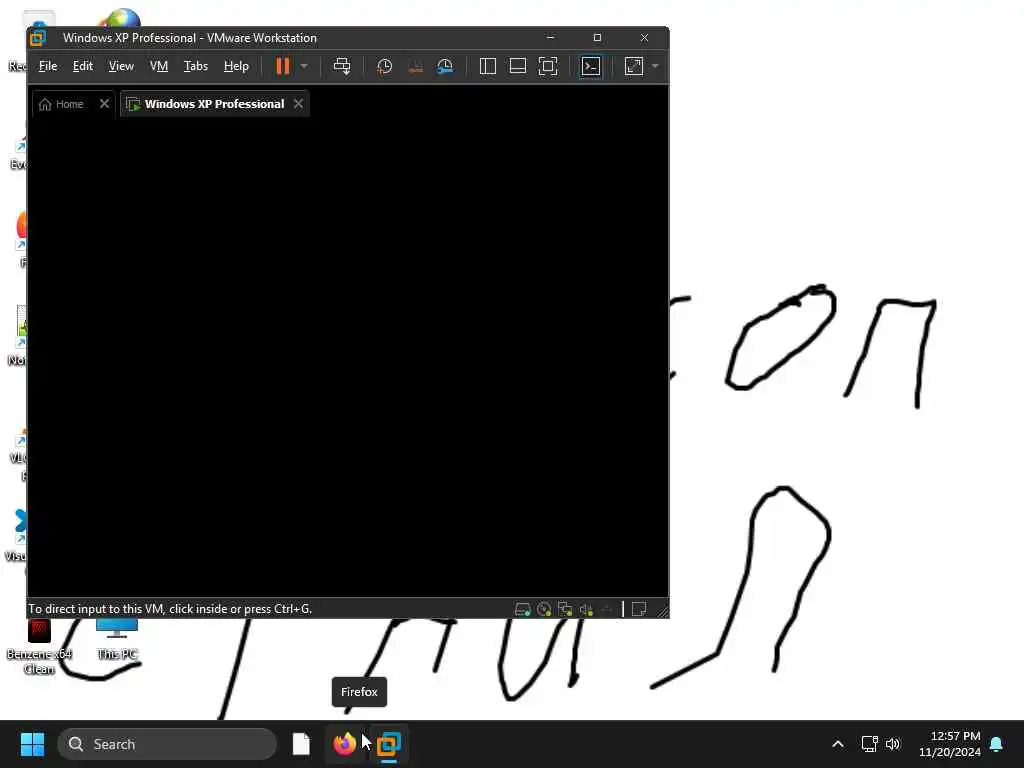Screen dimensions: 1024x768
Task: Close the Windows XP Professional tab
Action: point(298,103)
